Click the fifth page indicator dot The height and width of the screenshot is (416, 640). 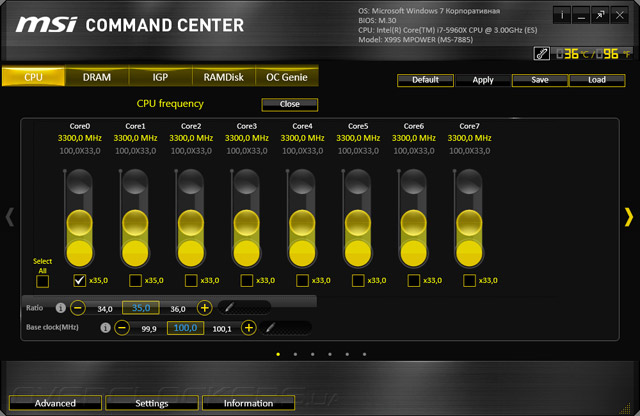347,354
